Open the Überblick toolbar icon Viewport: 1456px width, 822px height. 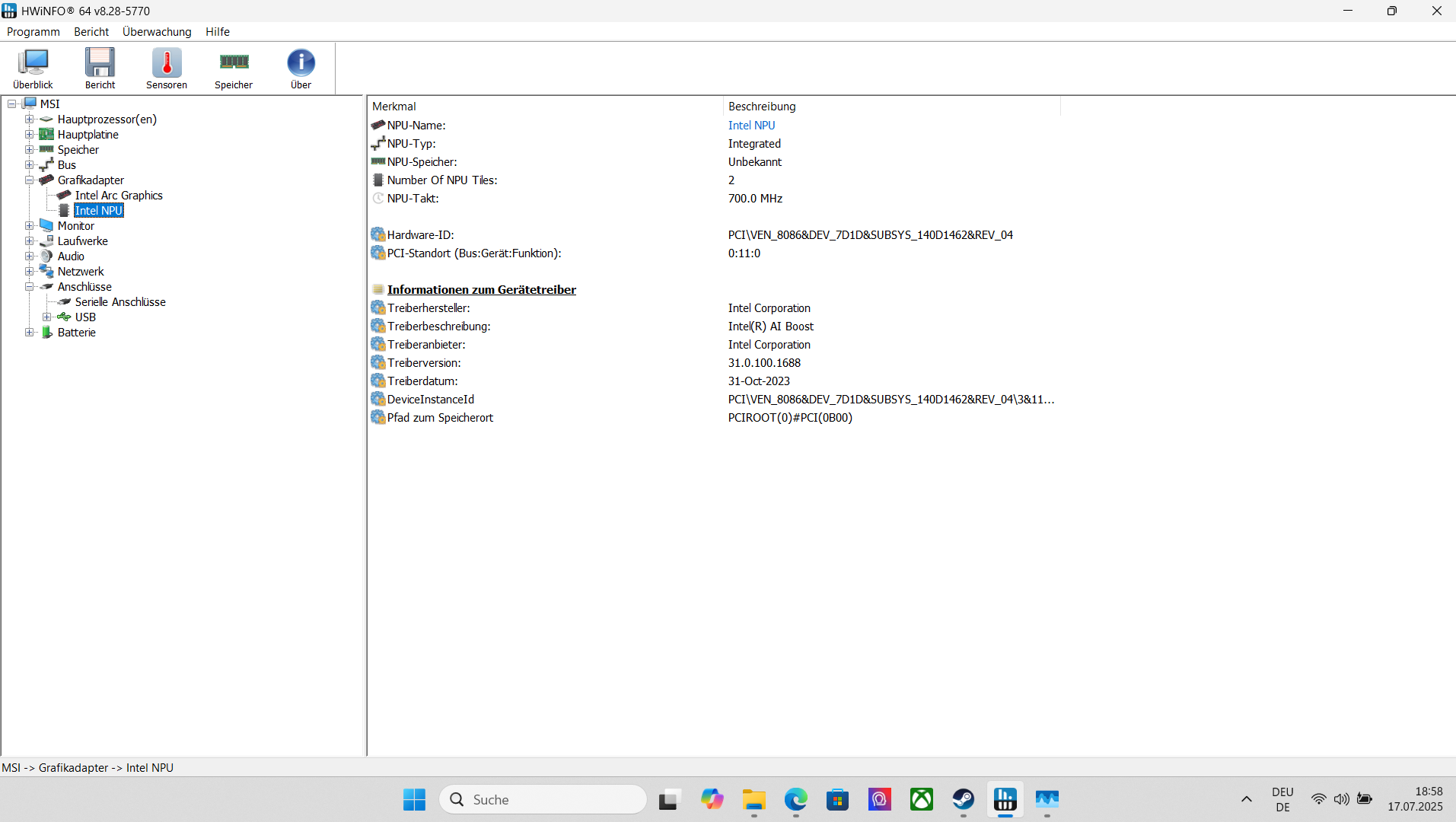tap(33, 68)
